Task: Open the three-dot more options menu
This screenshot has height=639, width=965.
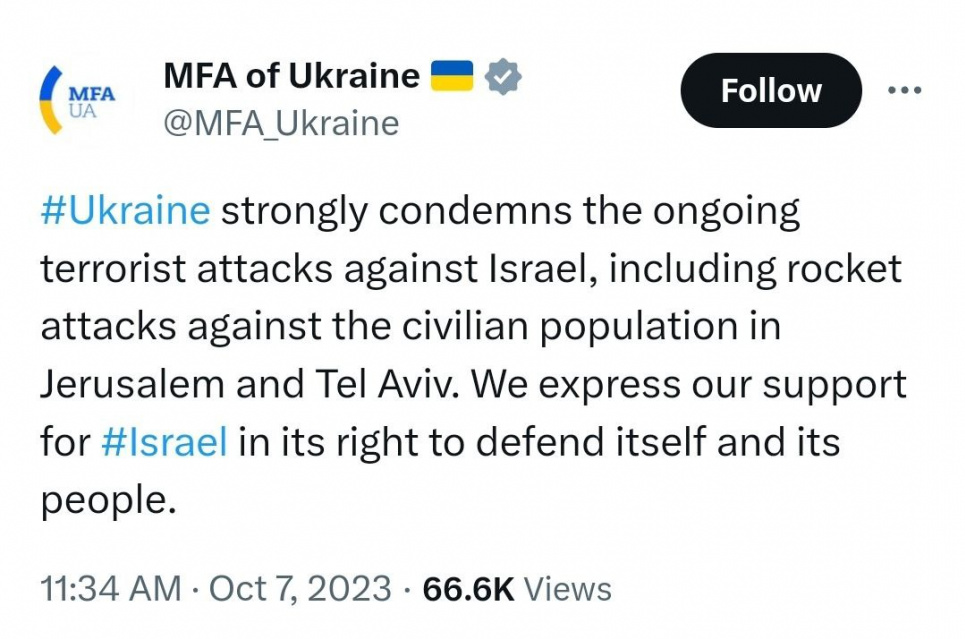Action: click(905, 90)
